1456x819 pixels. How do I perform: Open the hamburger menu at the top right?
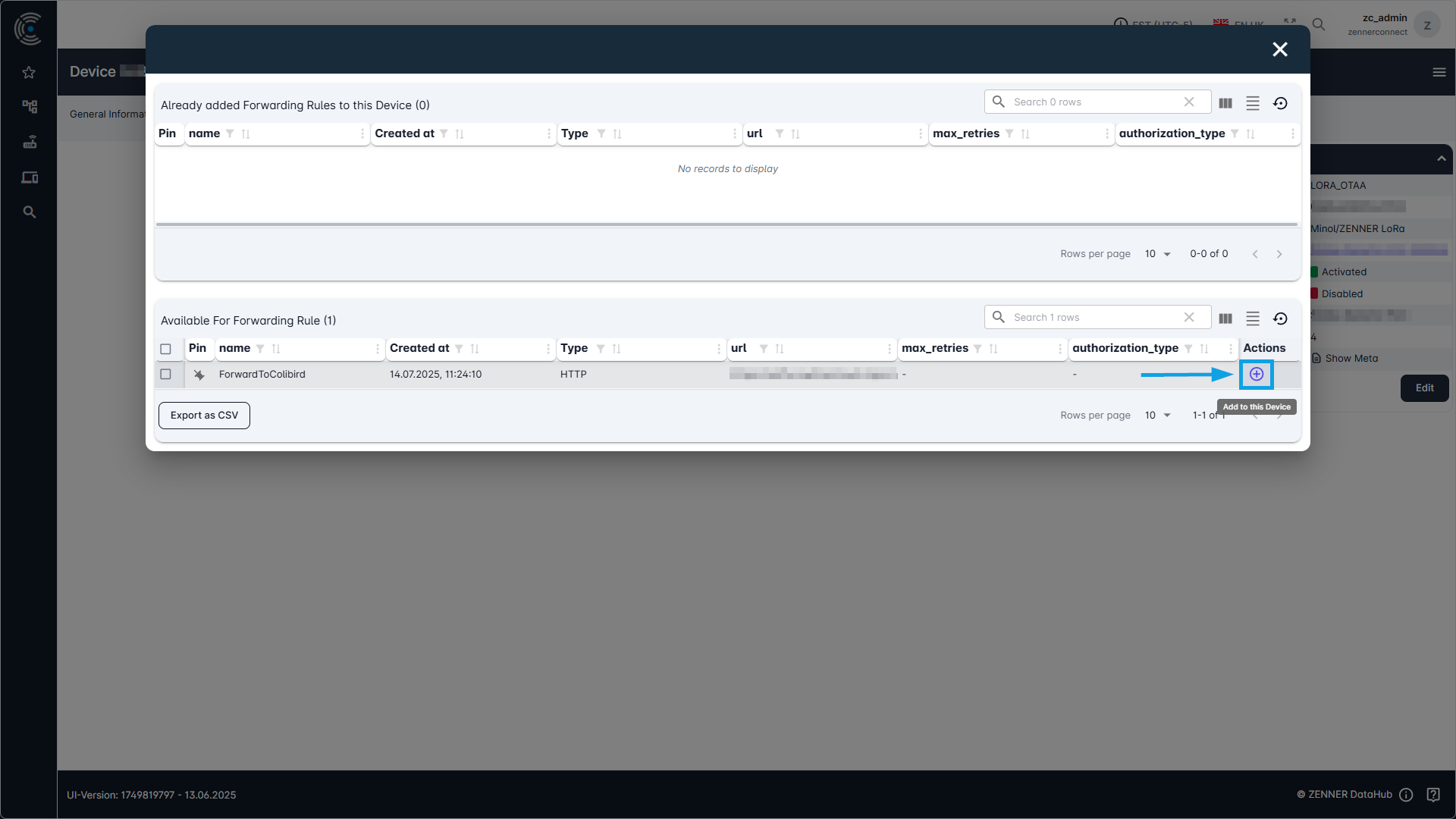coord(1440,72)
